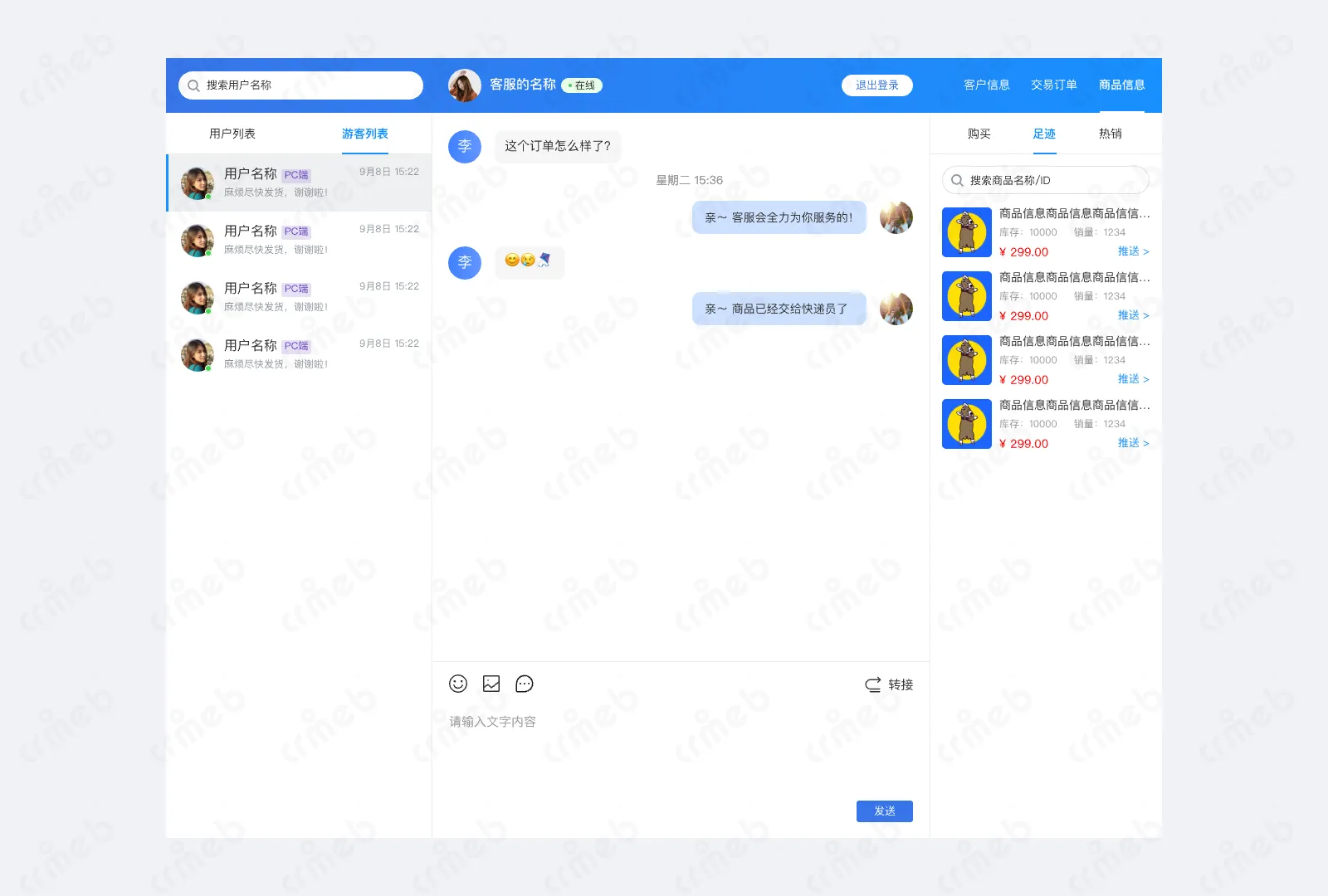Click 推送 on the second product
Viewport: 1328px width, 896px height.
coord(1133,315)
